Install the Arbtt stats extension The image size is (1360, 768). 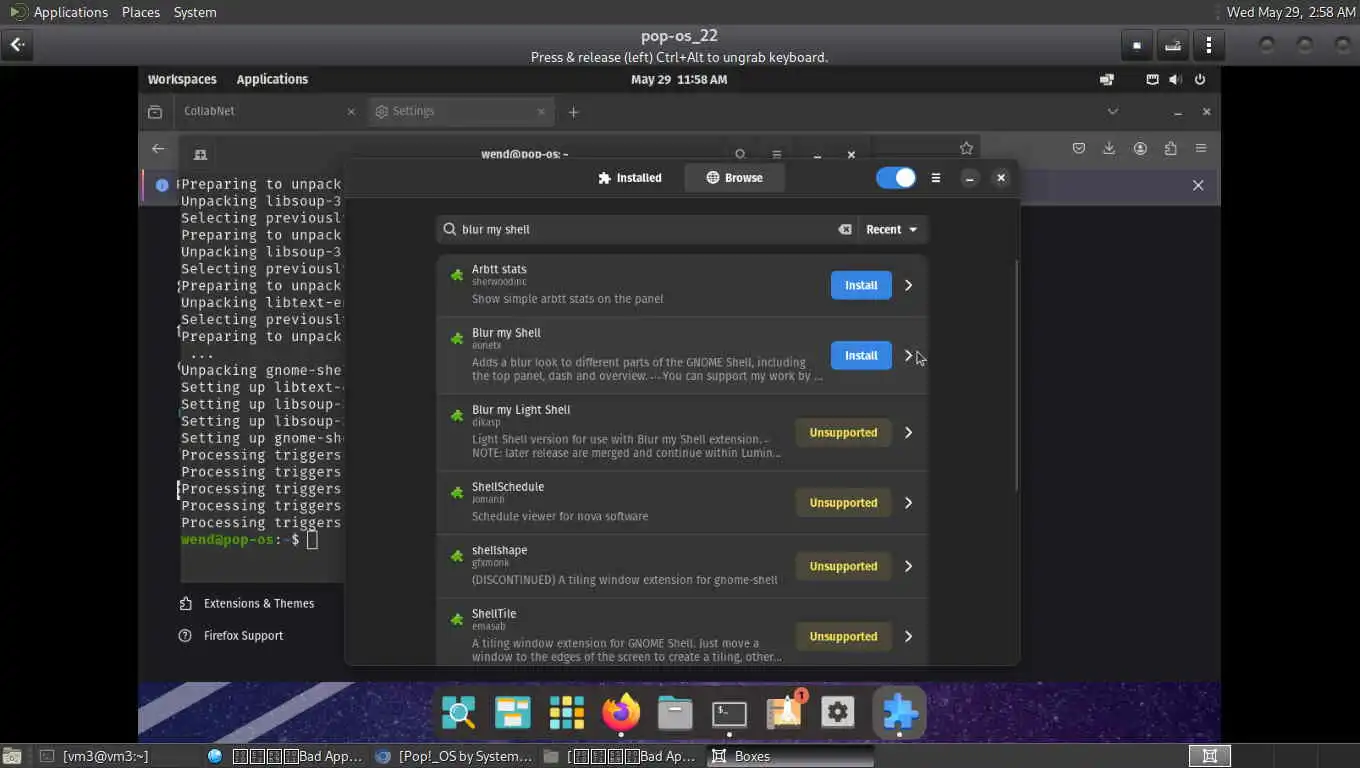point(861,285)
